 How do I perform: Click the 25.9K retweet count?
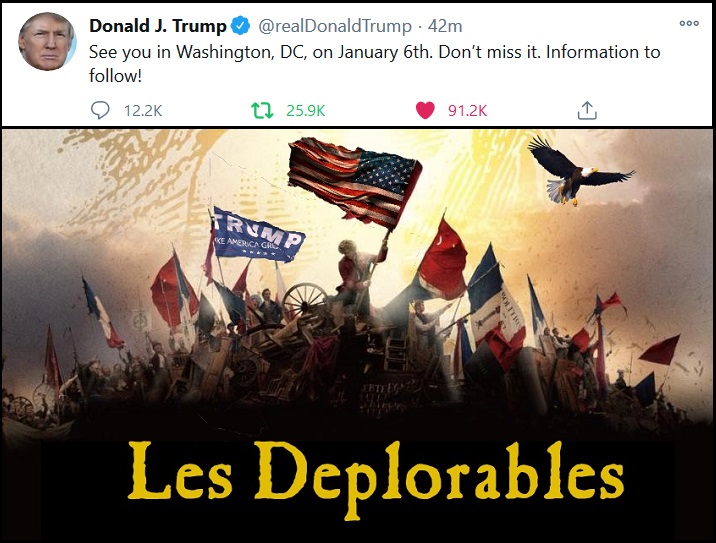[305, 111]
